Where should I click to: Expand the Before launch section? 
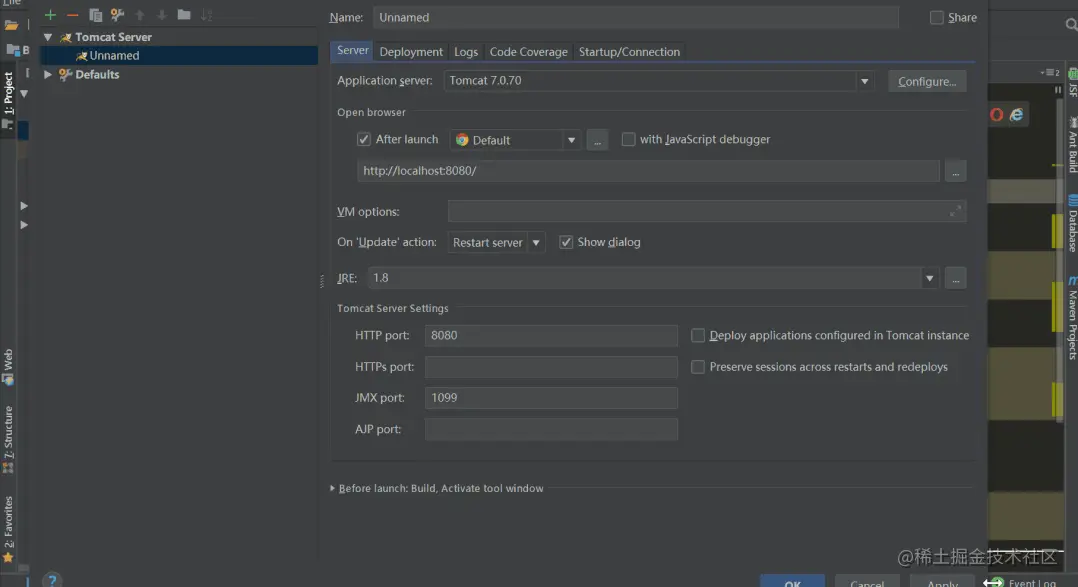pos(332,488)
